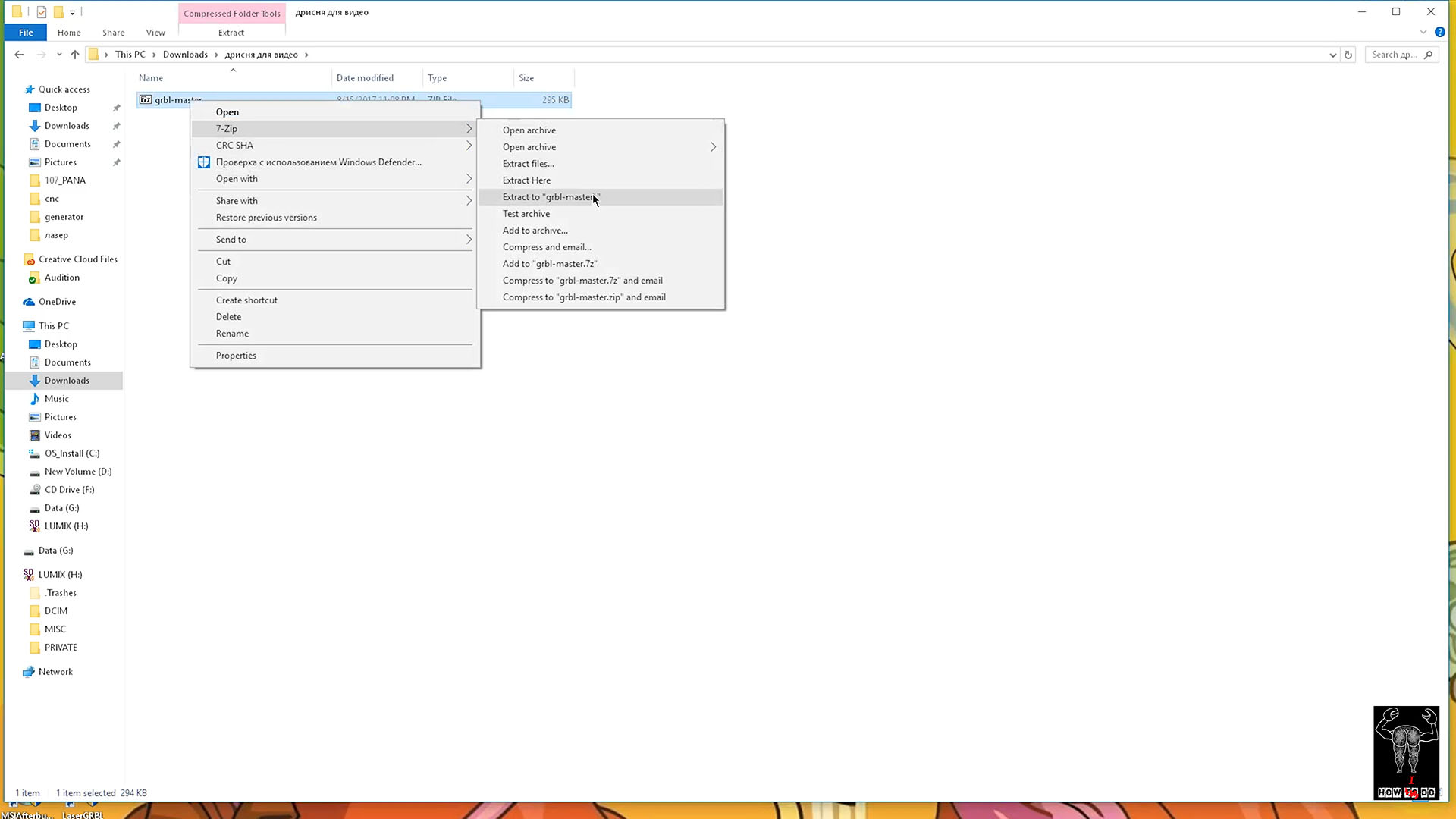Click the File ribbon button
Viewport: 1456px width, 819px height.
[x=26, y=33]
